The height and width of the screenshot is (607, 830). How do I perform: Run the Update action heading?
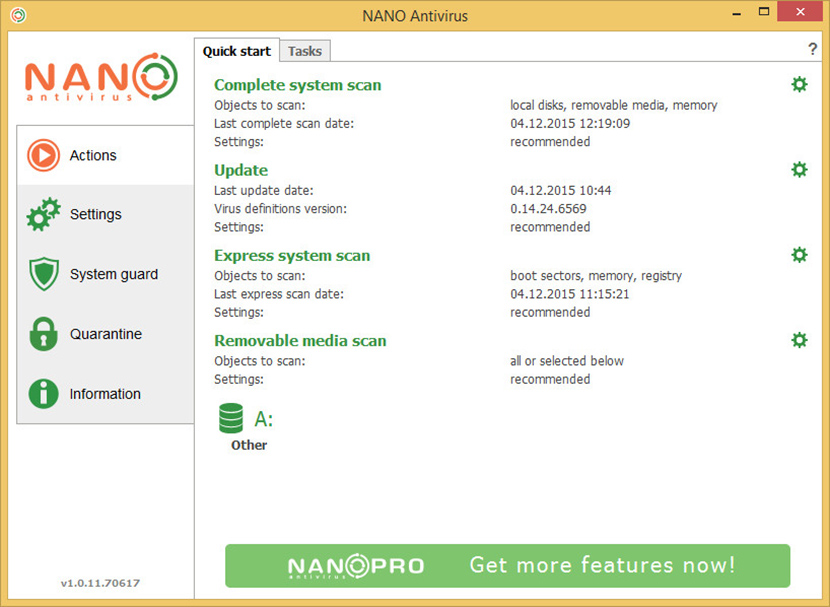tap(241, 170)
